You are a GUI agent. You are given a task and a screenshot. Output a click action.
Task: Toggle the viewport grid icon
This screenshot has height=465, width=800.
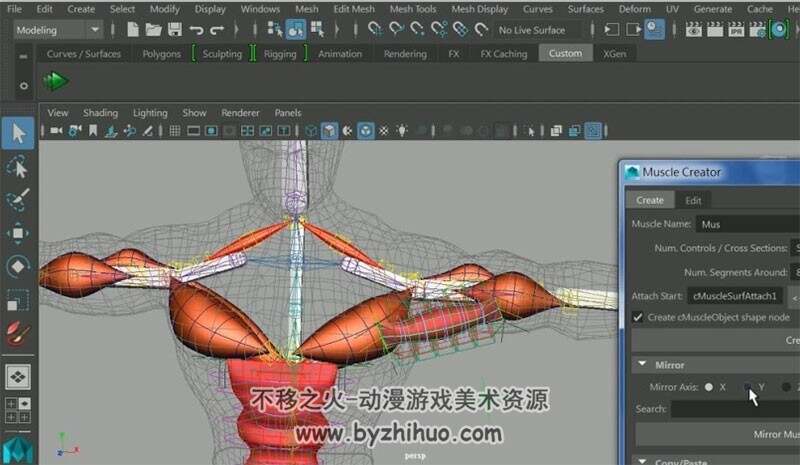click(x=174, y=131)
